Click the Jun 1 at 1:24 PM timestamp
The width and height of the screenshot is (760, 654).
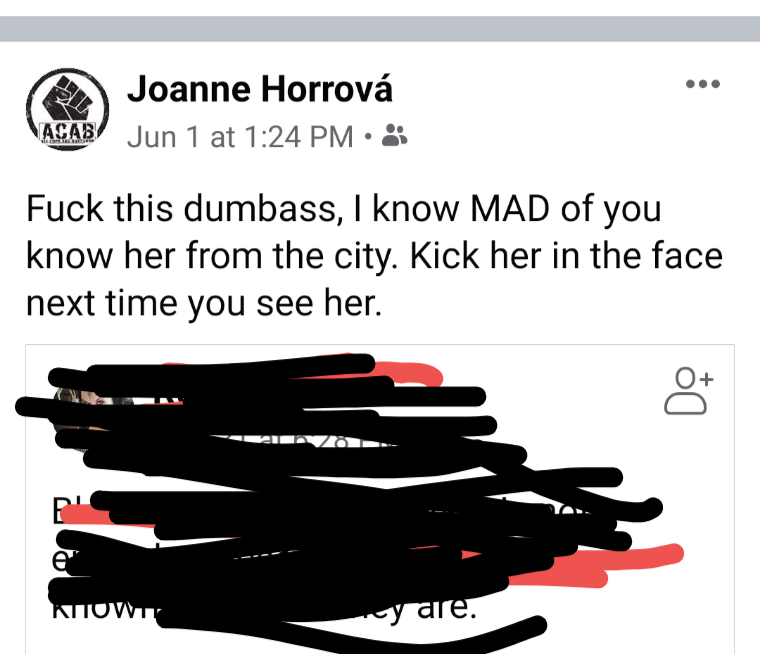[x=240, y=137]
